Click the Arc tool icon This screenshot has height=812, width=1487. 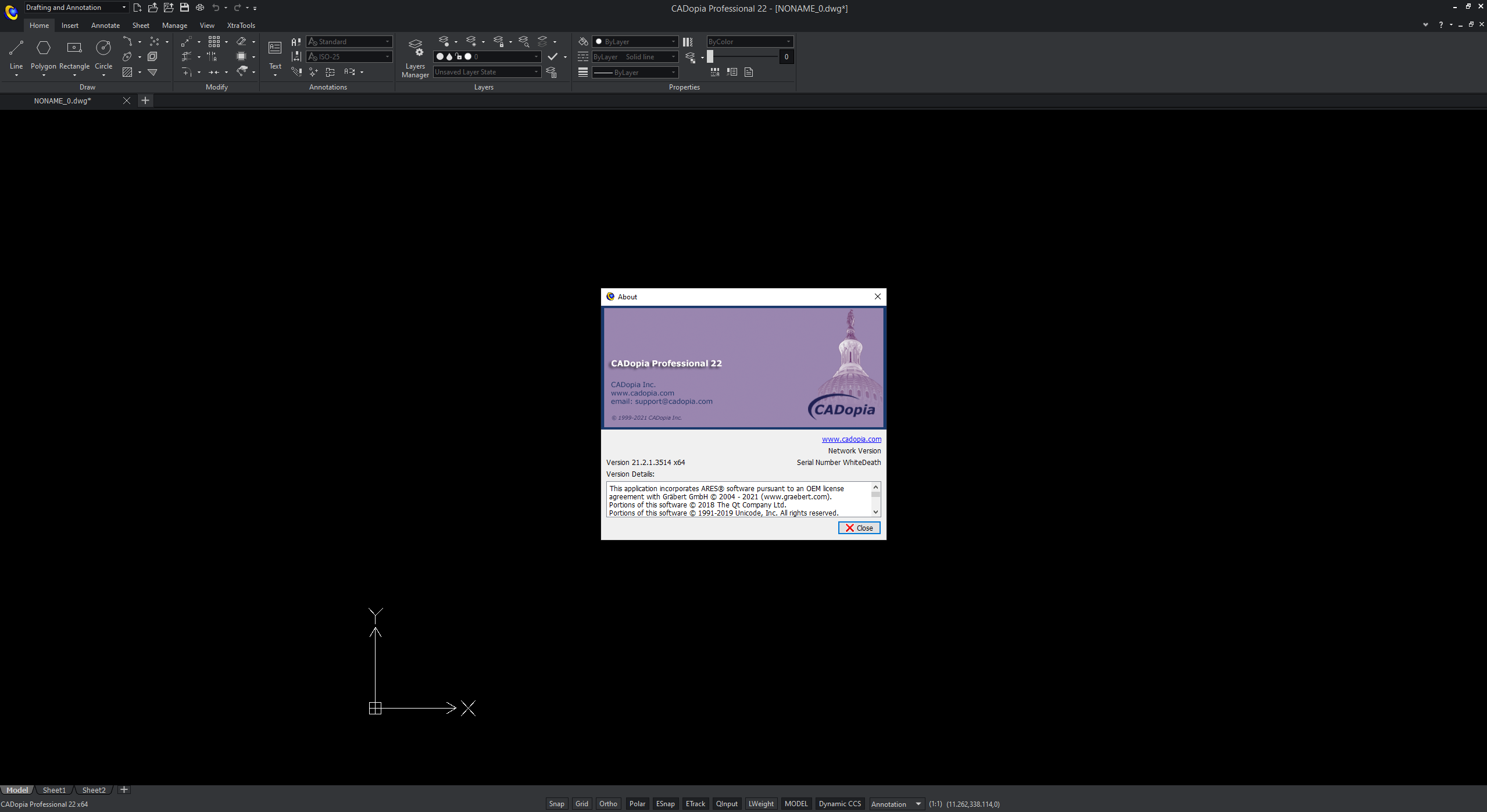[x=127, y=41]
